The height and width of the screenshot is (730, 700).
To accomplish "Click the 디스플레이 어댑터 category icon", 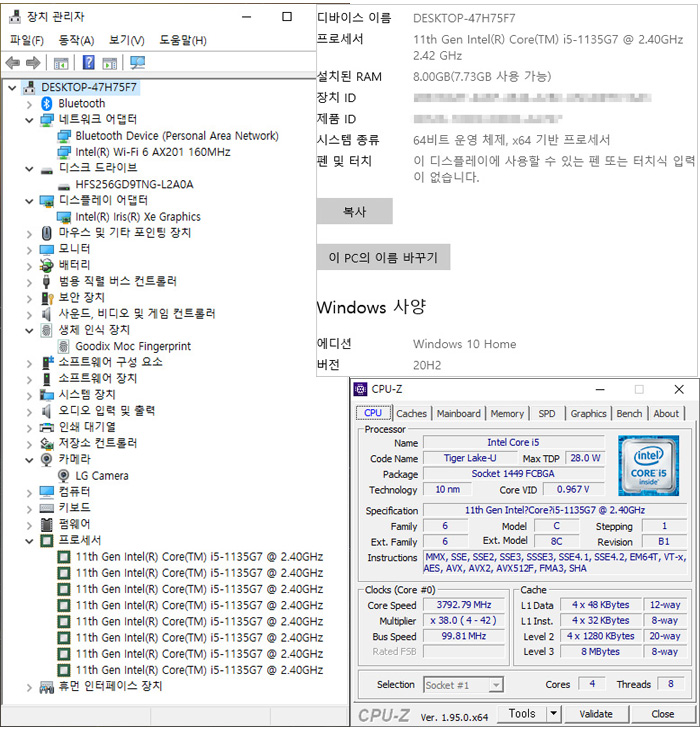I will coord(47,201).
